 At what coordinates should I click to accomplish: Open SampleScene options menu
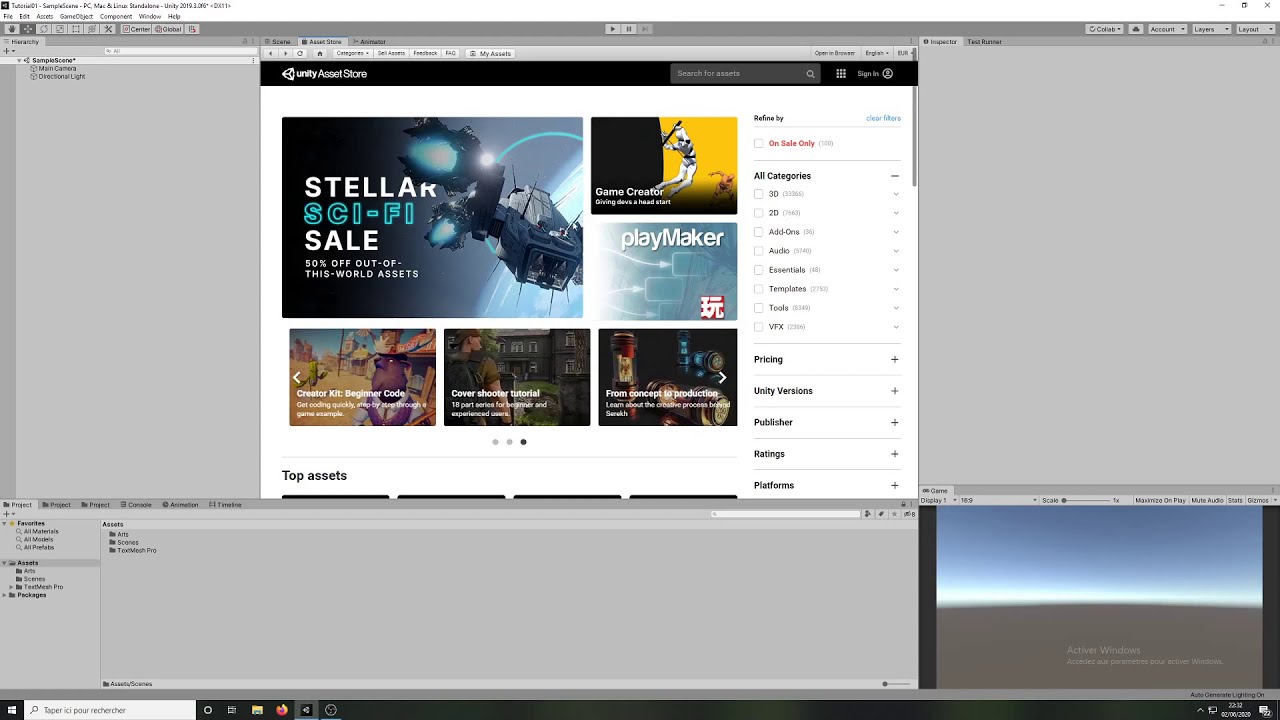(x=253, y=60)
